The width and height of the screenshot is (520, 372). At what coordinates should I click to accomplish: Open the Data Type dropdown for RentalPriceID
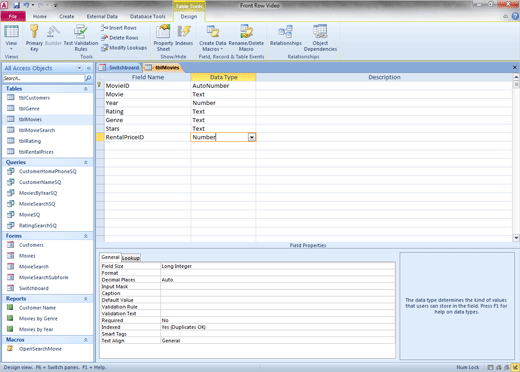[252, 137]
